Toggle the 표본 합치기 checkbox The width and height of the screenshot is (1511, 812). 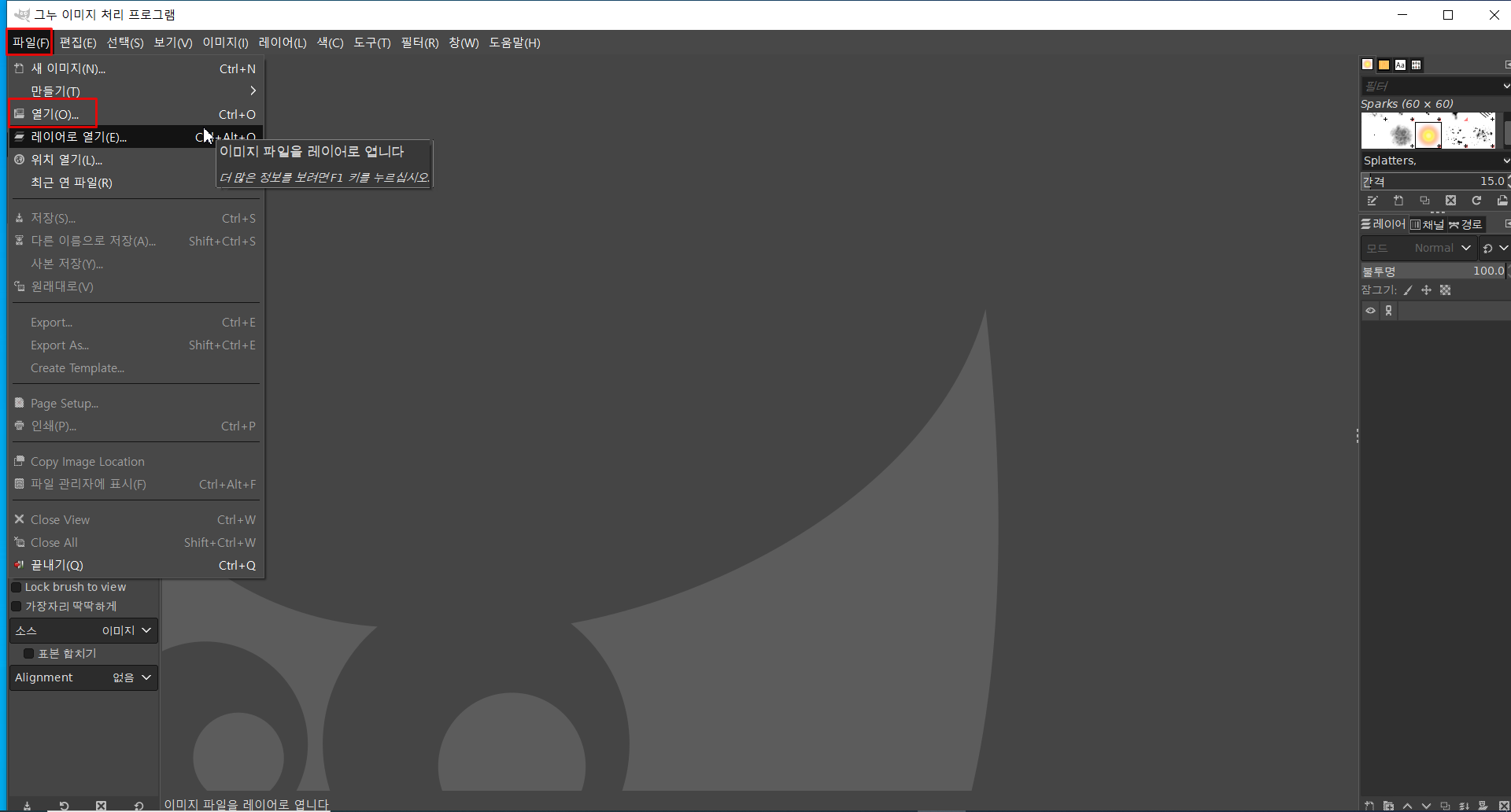pyautogui.click(x=28, y=653)
